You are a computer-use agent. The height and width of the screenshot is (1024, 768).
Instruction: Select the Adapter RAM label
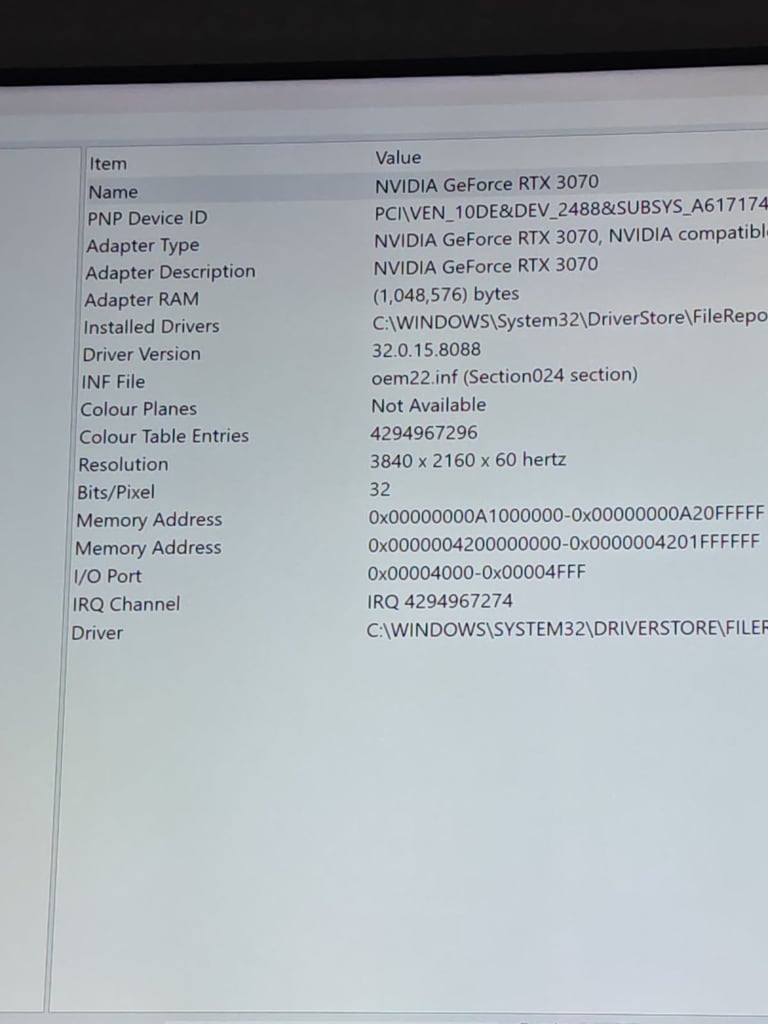pyautogui.click(x=141, y=300)
